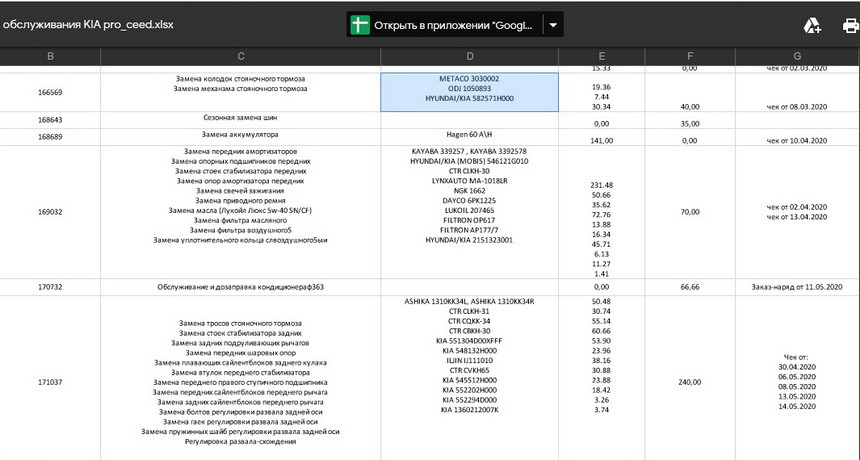
Task: Click the price 50.48
Action: click(x=602, y=302)
